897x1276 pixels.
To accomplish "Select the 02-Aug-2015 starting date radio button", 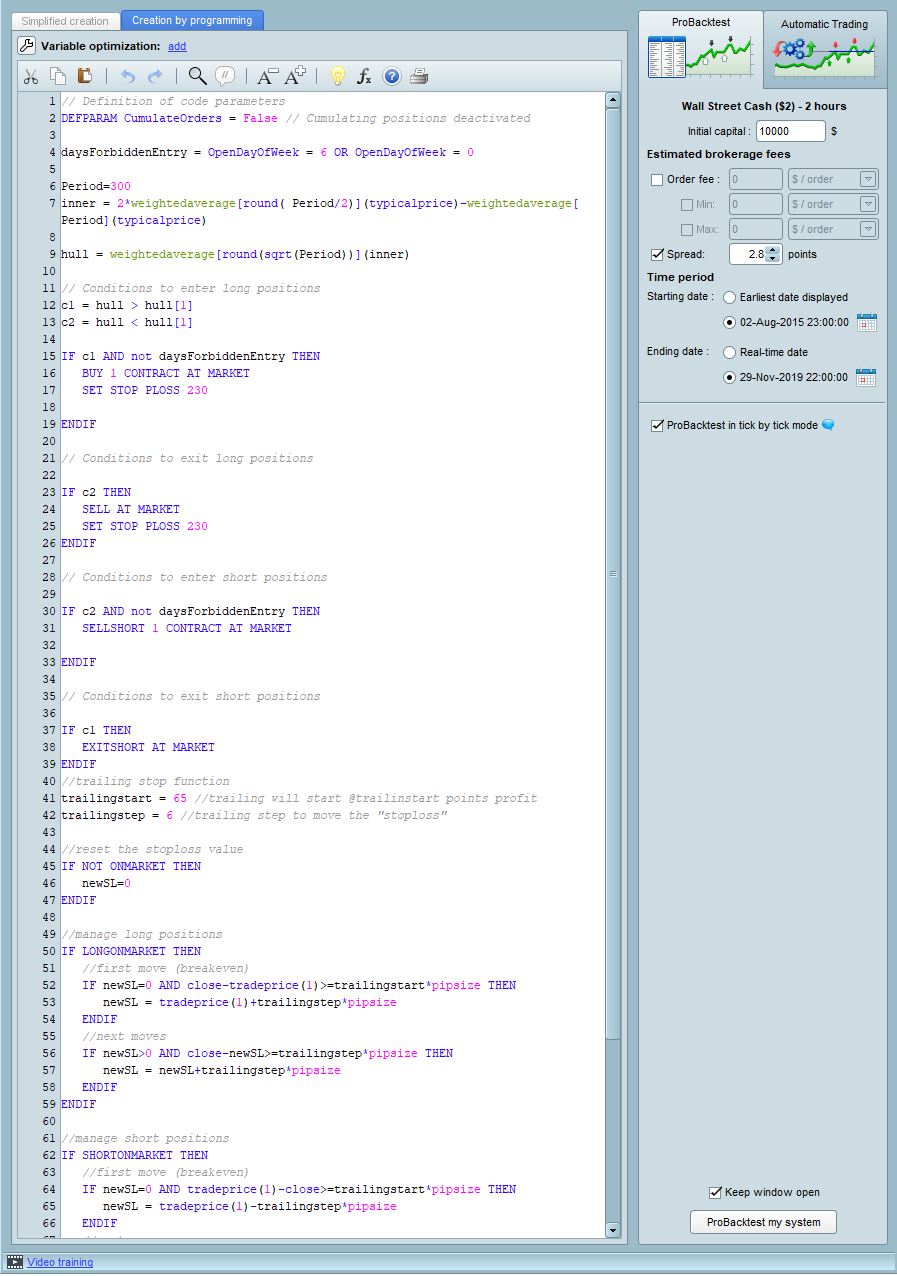I will [730, 322].
